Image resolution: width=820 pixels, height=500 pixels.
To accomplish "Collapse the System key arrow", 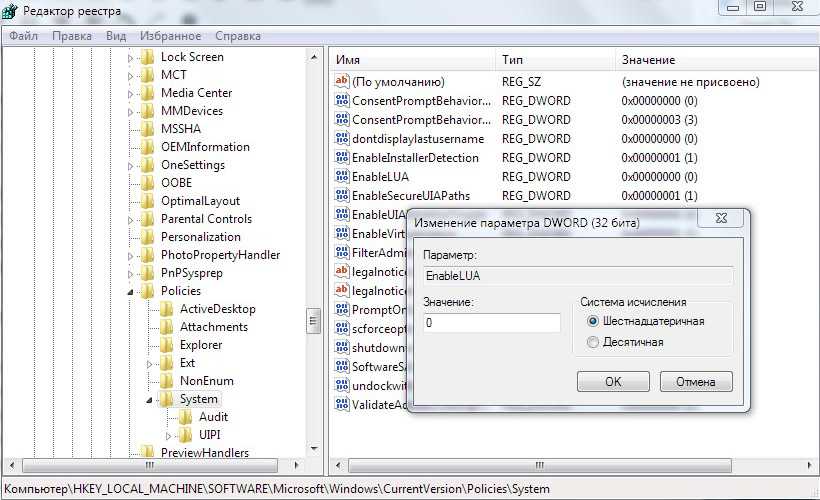I will (x=149, y=400).
